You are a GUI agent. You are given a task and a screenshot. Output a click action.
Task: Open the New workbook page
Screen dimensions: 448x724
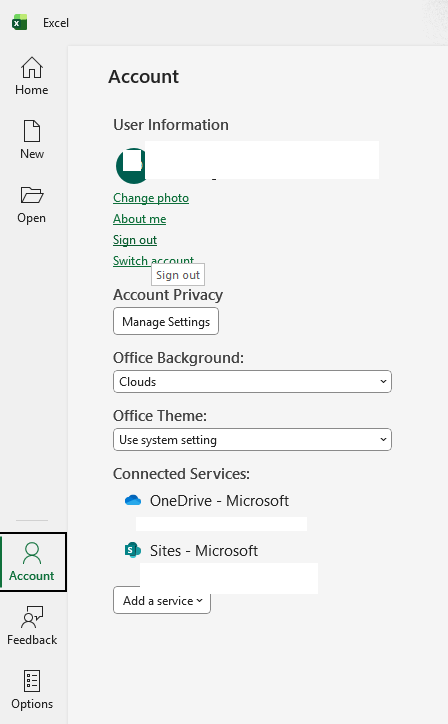pyautogui.click(x=31, y=140)
